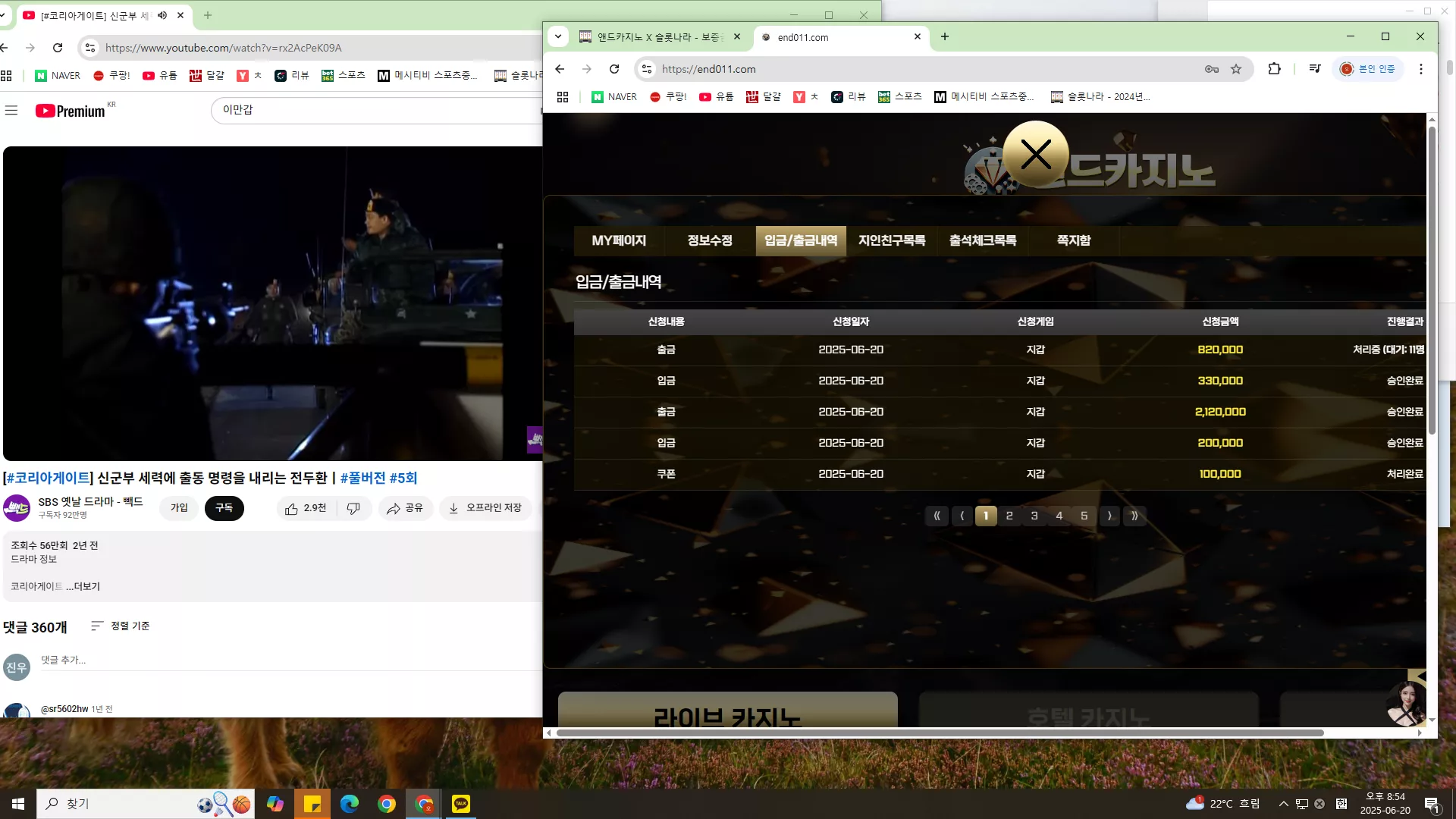
Task: Open the MY페이지 tab
Action: [619, 240]
